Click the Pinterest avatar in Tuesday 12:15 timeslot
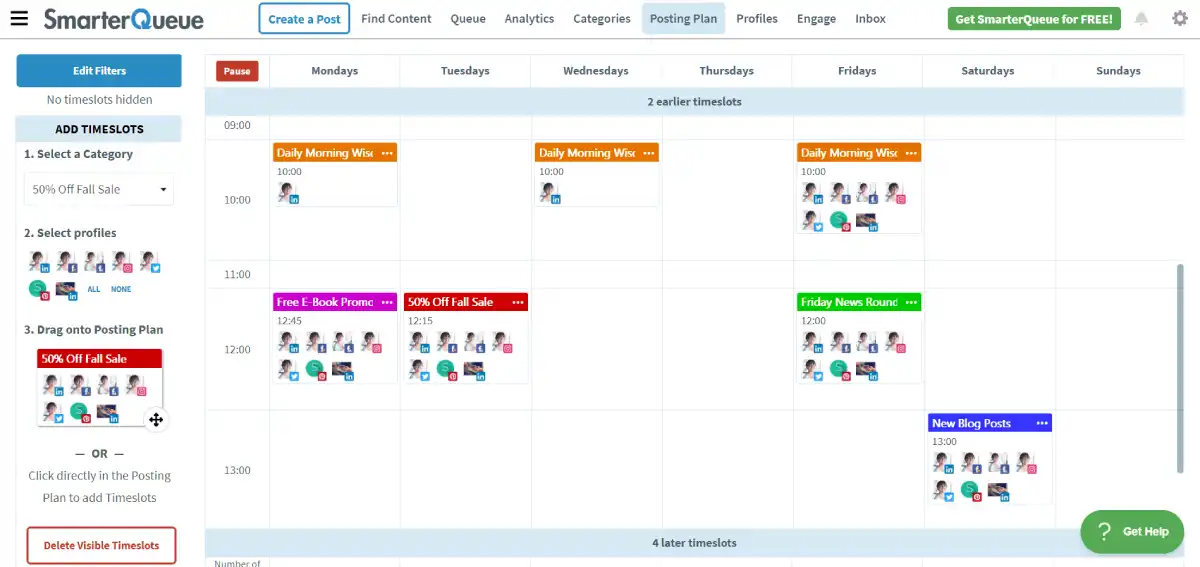 tap(446, 369)
